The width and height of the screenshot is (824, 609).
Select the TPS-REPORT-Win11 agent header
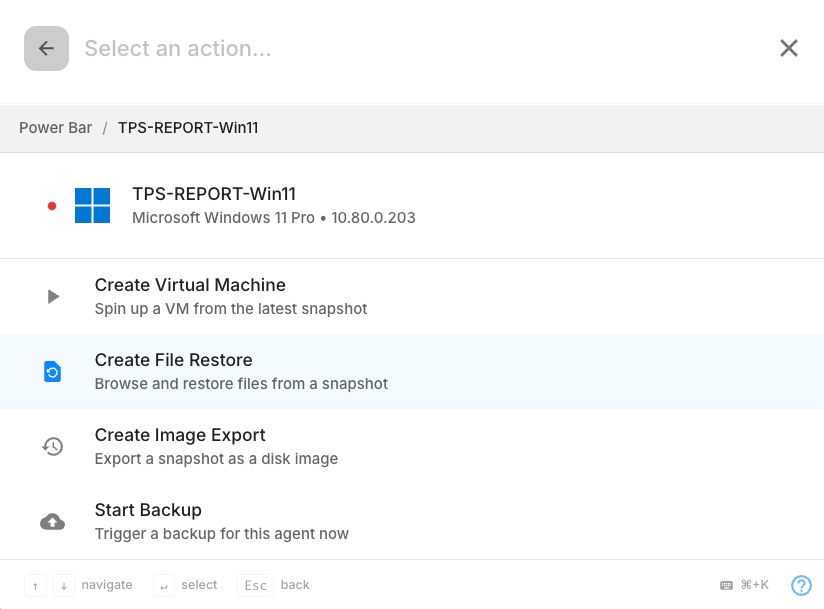pos(273,205)
